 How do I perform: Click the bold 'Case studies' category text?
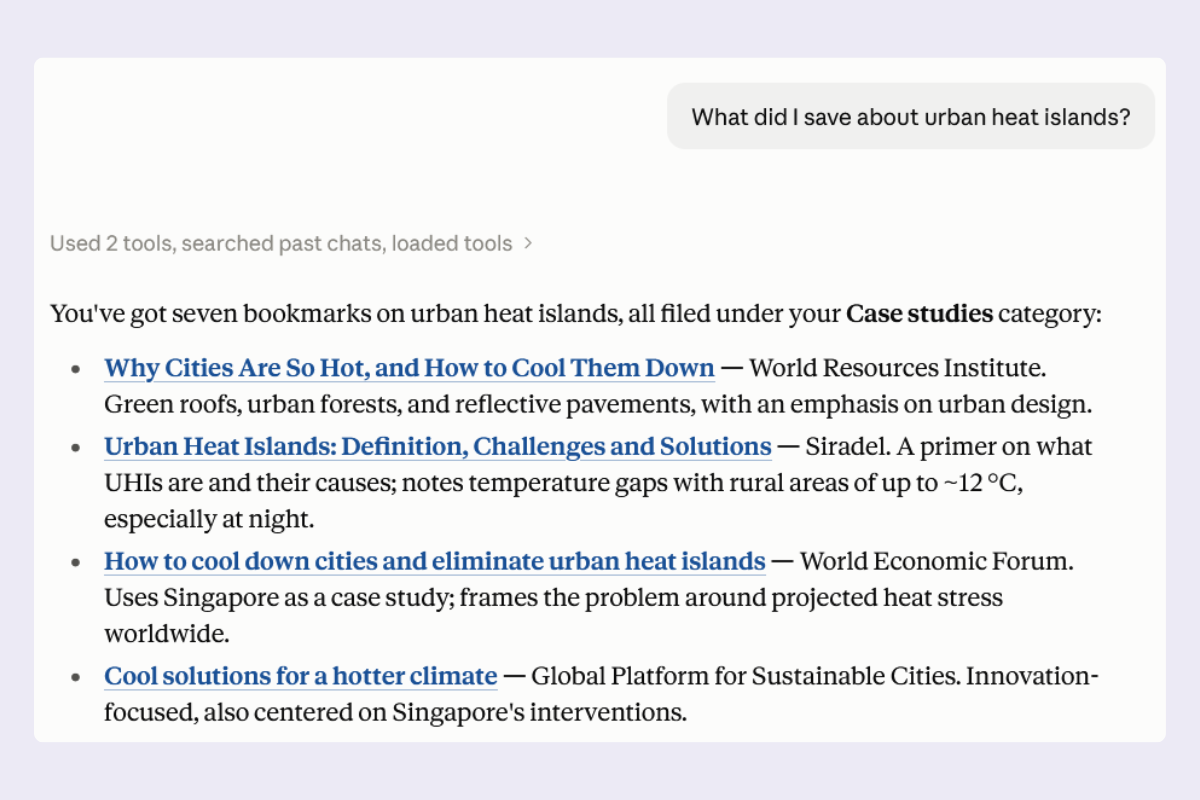(x=920, y=314)
